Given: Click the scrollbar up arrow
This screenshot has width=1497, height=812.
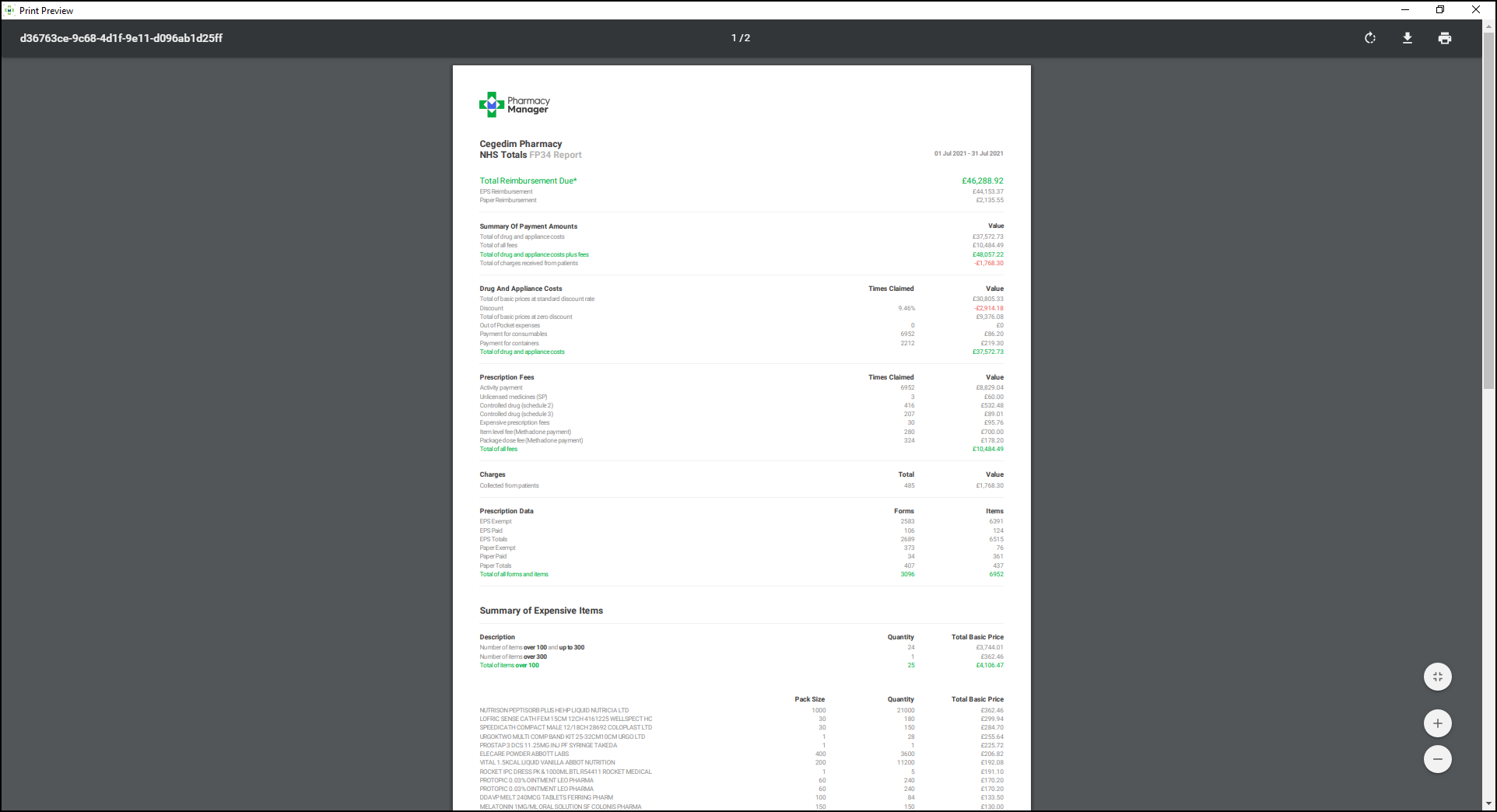Looking at the screenshot, I should [x=1489, y=26].
